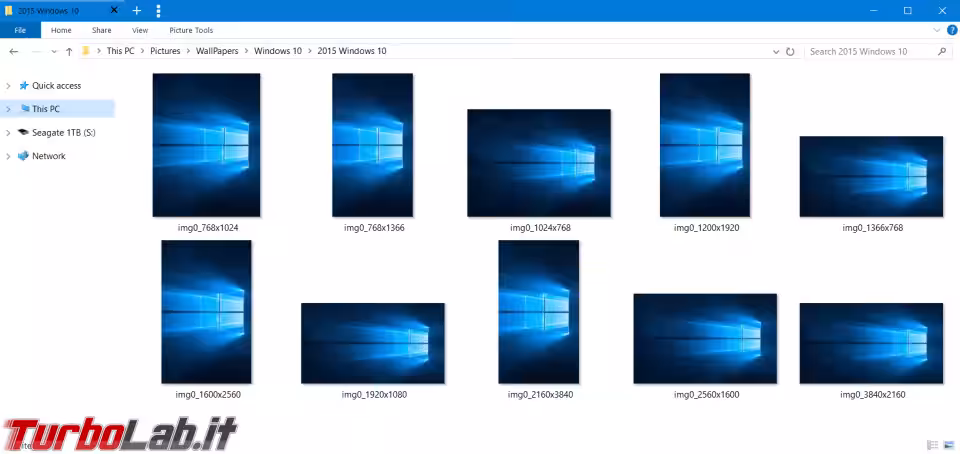Expand the This PC tree node
Viewport: 960px width, 454px height.
click(8, 109)
